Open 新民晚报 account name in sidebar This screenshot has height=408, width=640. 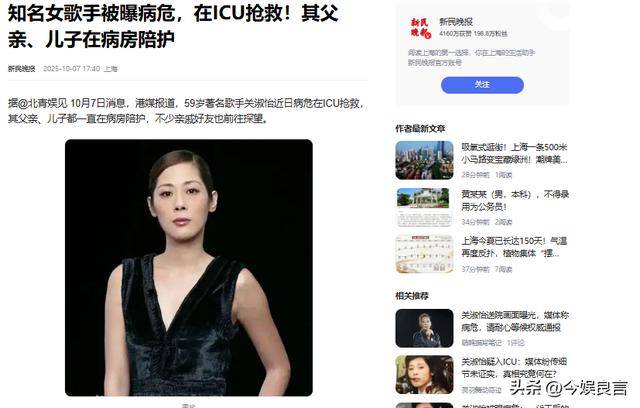click(x=456, y=22)
